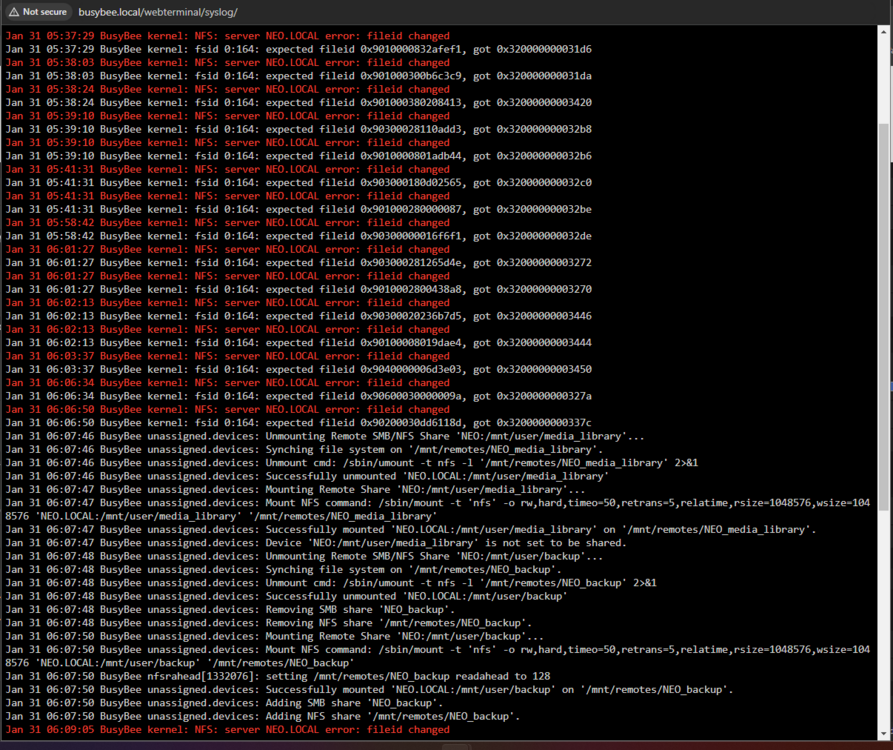The height and width of the screenshot is (750, 893).
Task: Click the line expecting fileid 0x9010000801adb44
Action: click(298, 156)
